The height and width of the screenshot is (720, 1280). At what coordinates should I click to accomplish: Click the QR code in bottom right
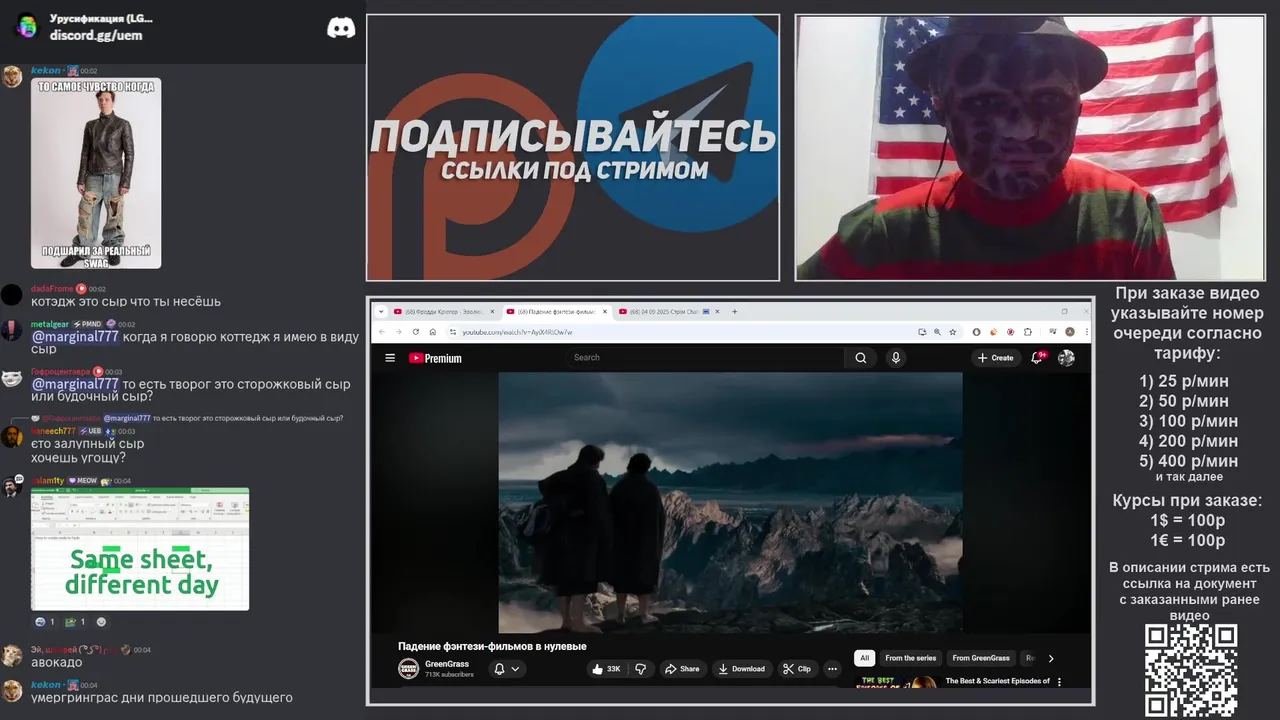(1190, 670)
